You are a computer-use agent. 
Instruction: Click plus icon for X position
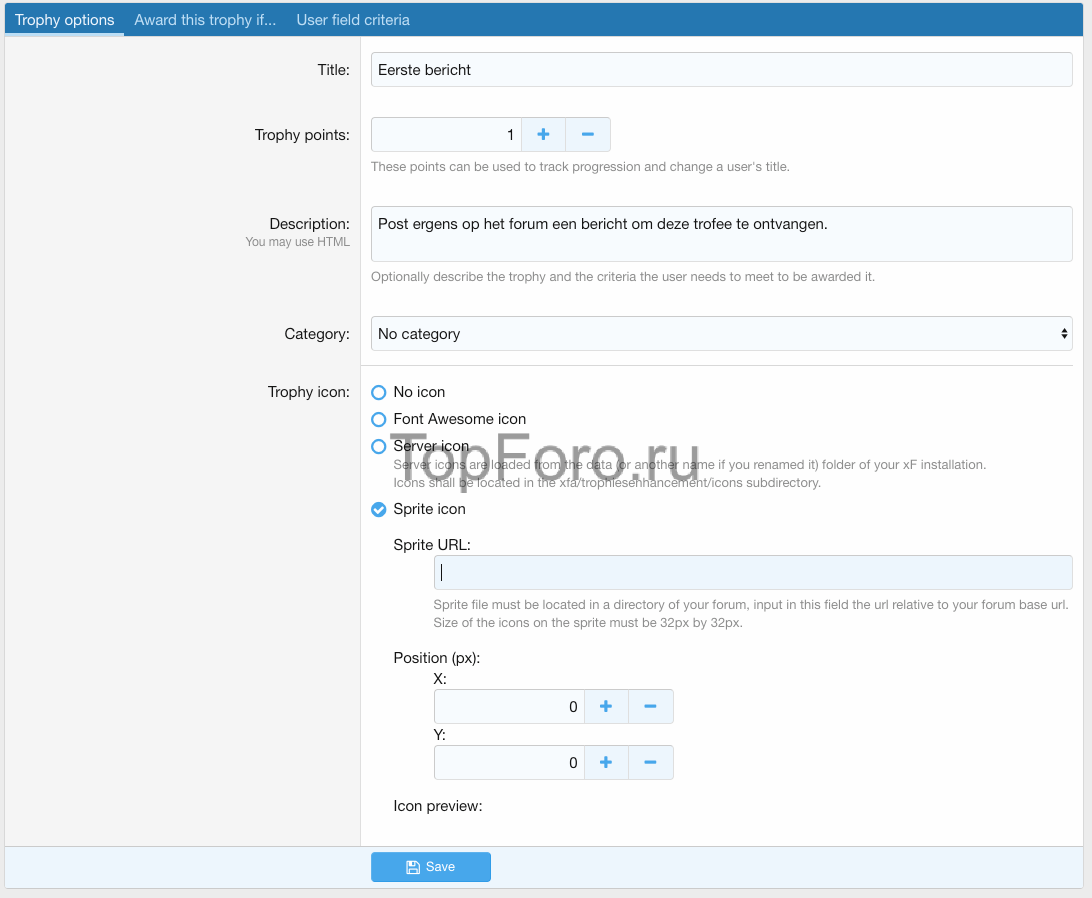click(x=606, y=707)
